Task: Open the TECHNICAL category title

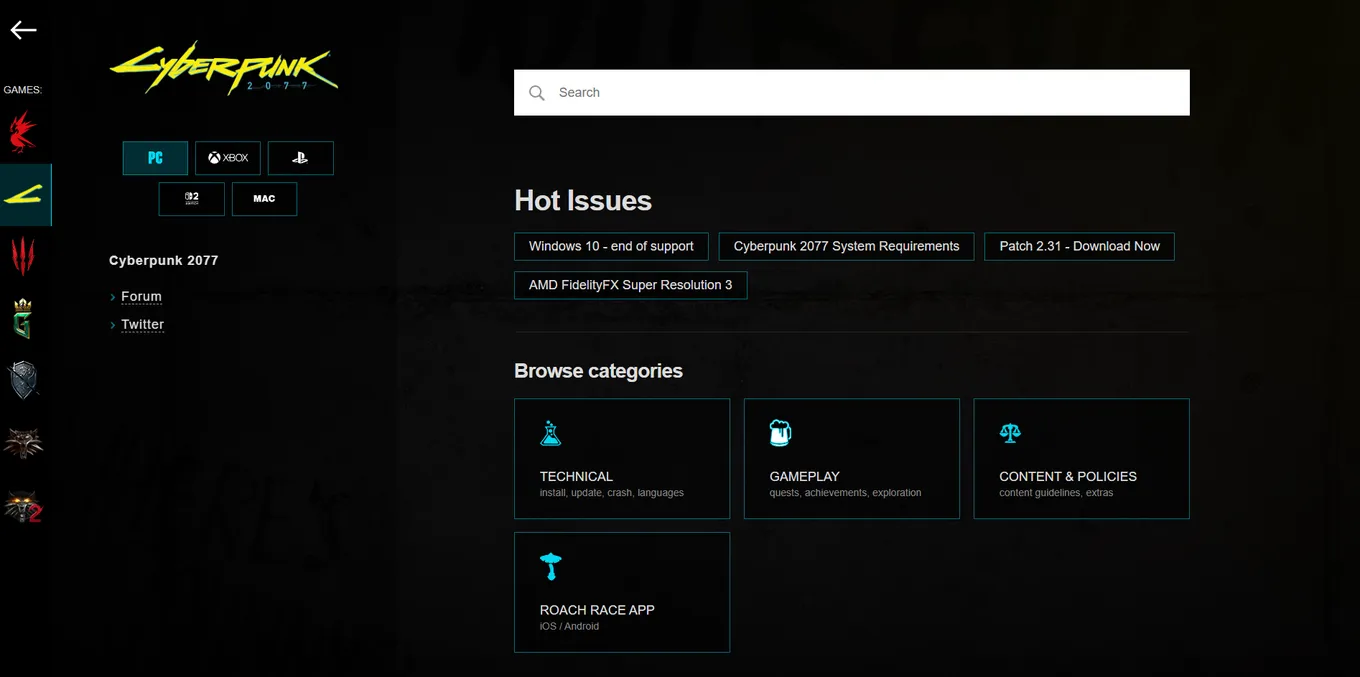Action: [576, 477]
